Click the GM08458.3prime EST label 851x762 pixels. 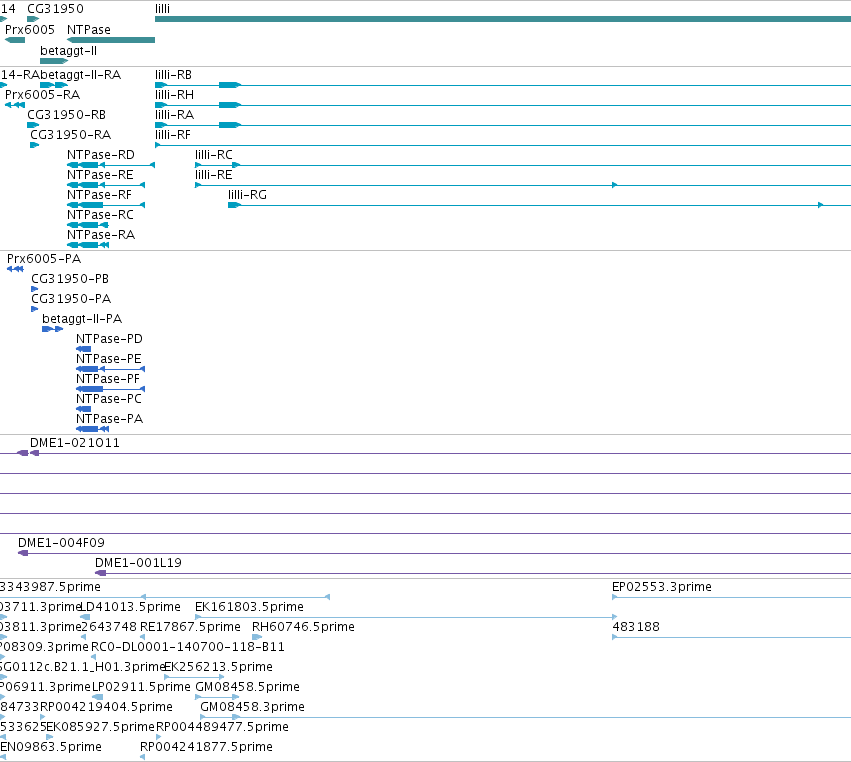252,707
